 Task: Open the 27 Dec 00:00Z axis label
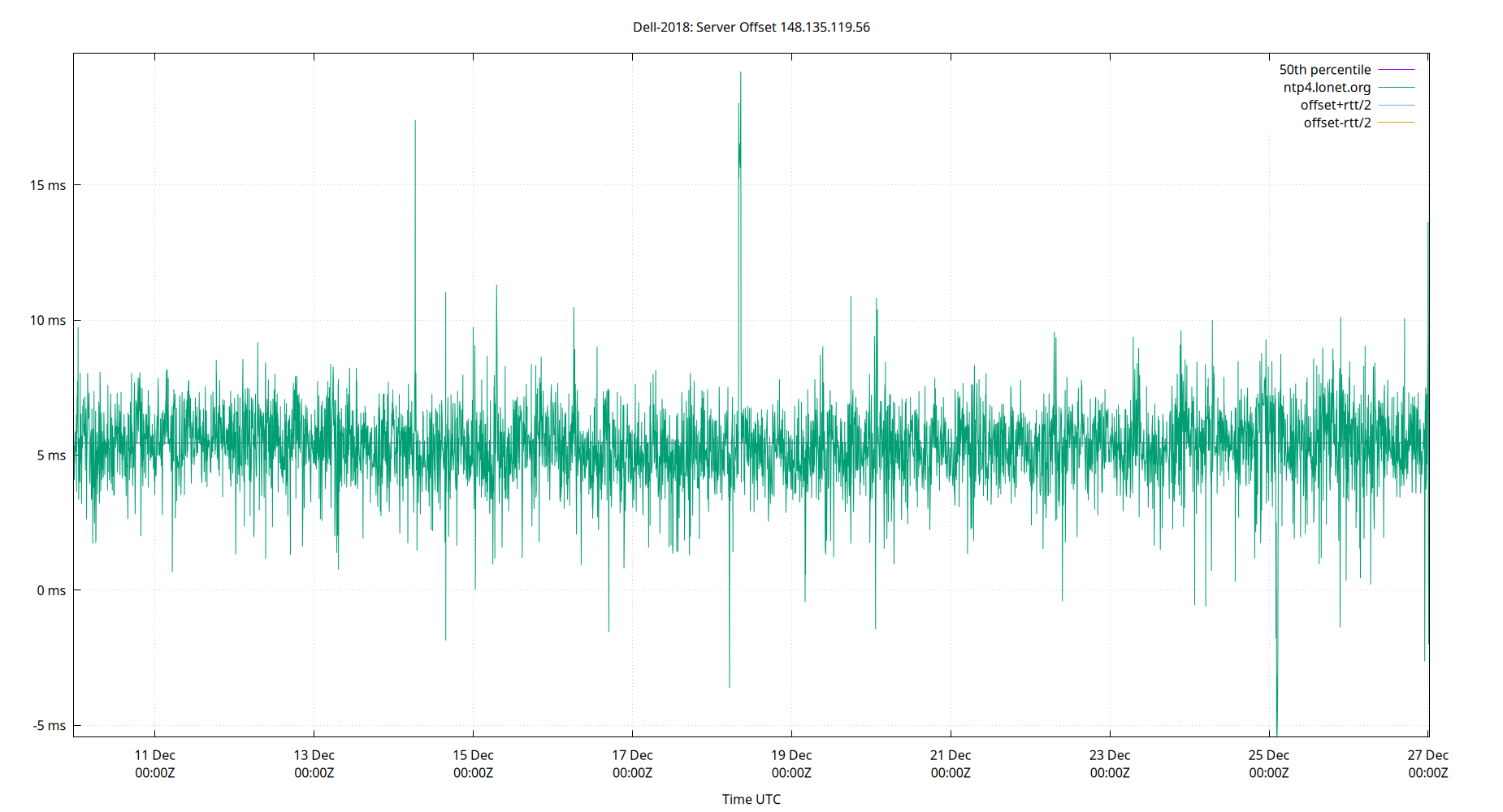(1430, 763)
